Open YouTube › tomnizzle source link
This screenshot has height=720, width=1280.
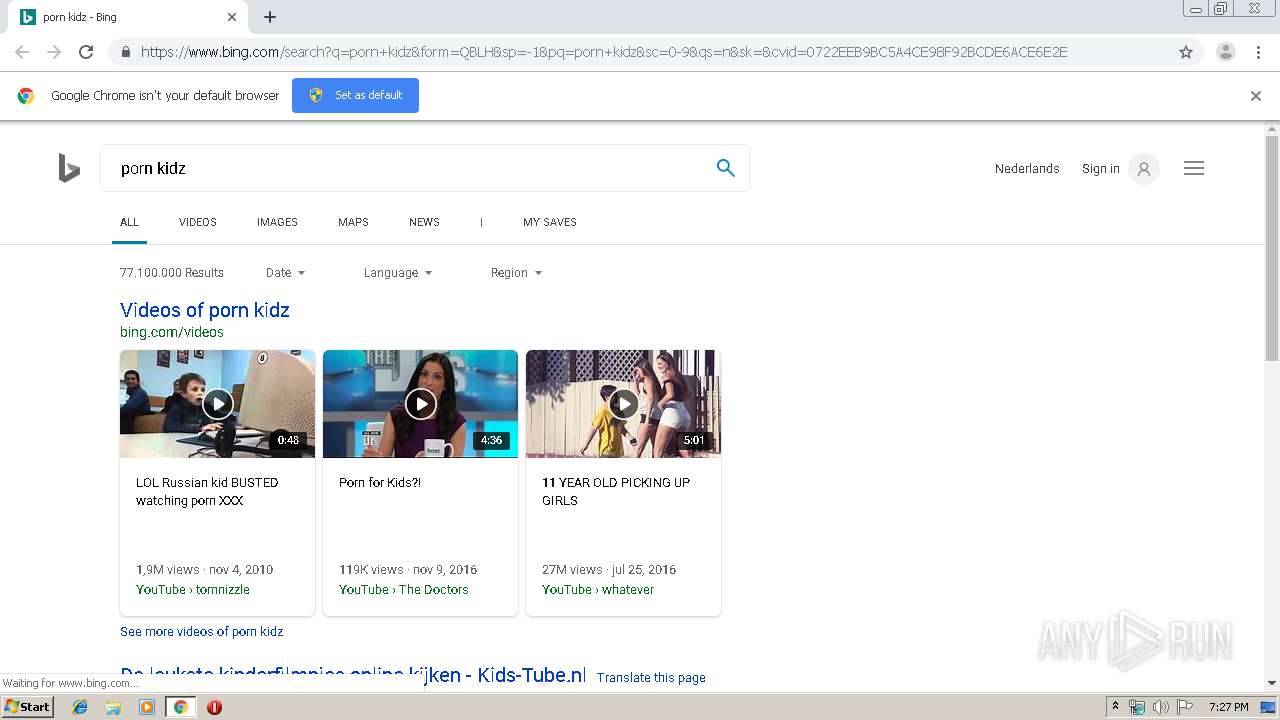(x=193, y=590)
